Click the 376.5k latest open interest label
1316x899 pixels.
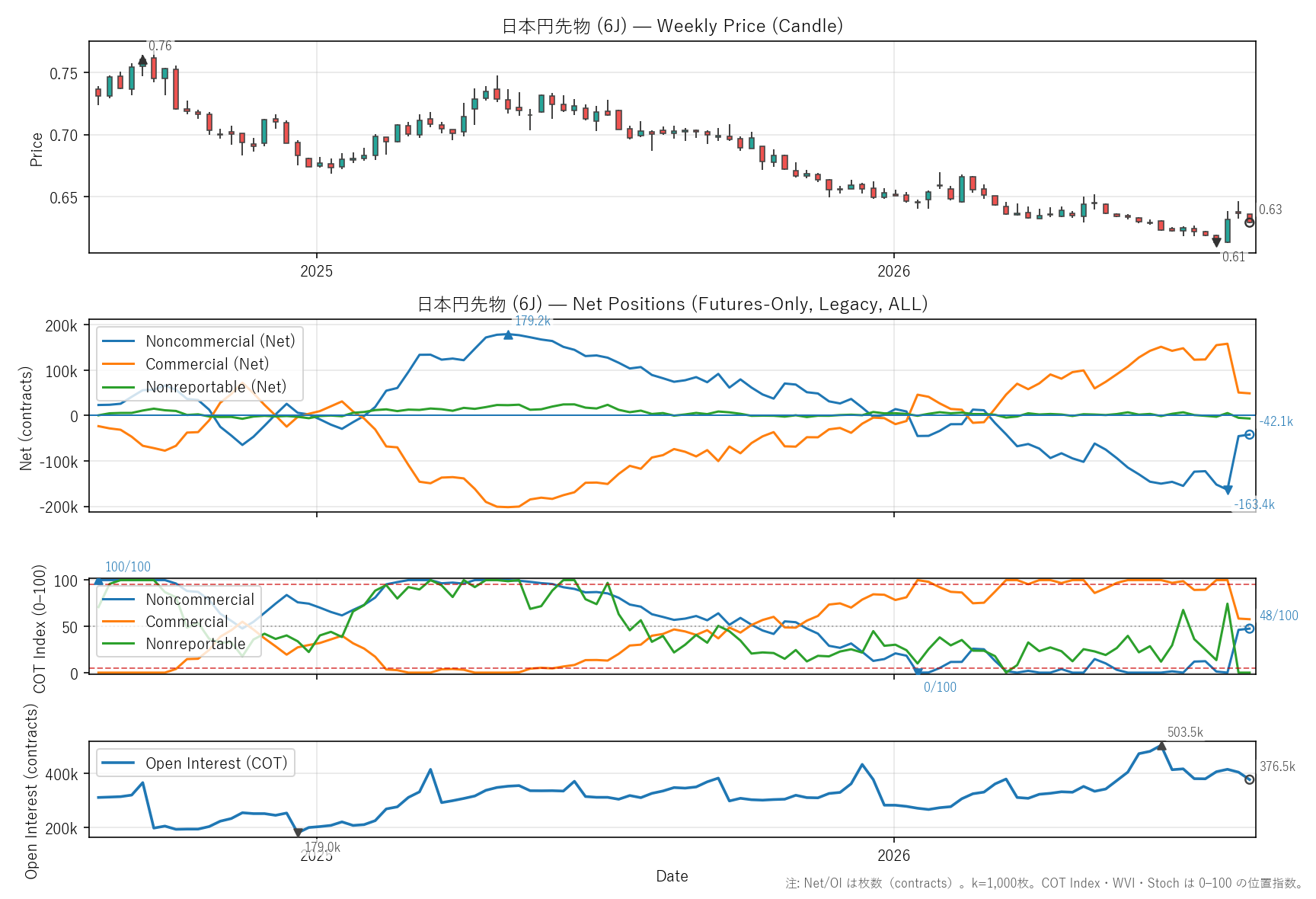1277,766
